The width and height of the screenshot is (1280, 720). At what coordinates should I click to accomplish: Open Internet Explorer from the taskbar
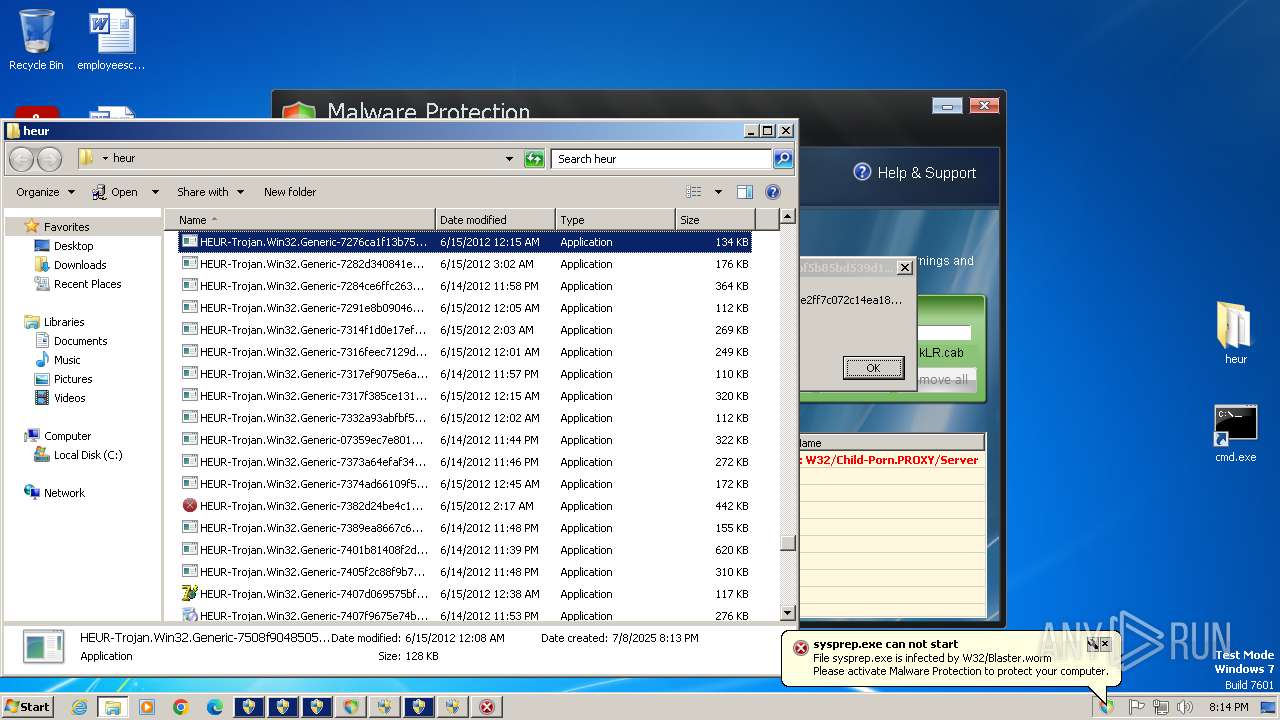(79, 707)
